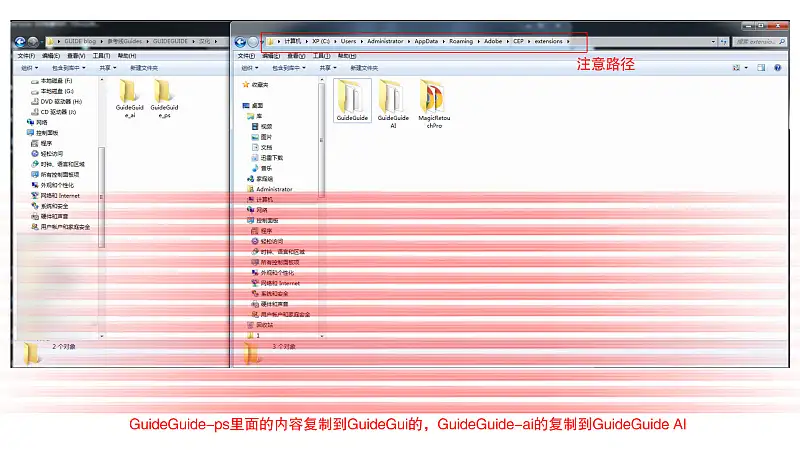The image size is (800, 450).
Task: Open 组织 dropdown in extensions window
Action: coord(249,68)
